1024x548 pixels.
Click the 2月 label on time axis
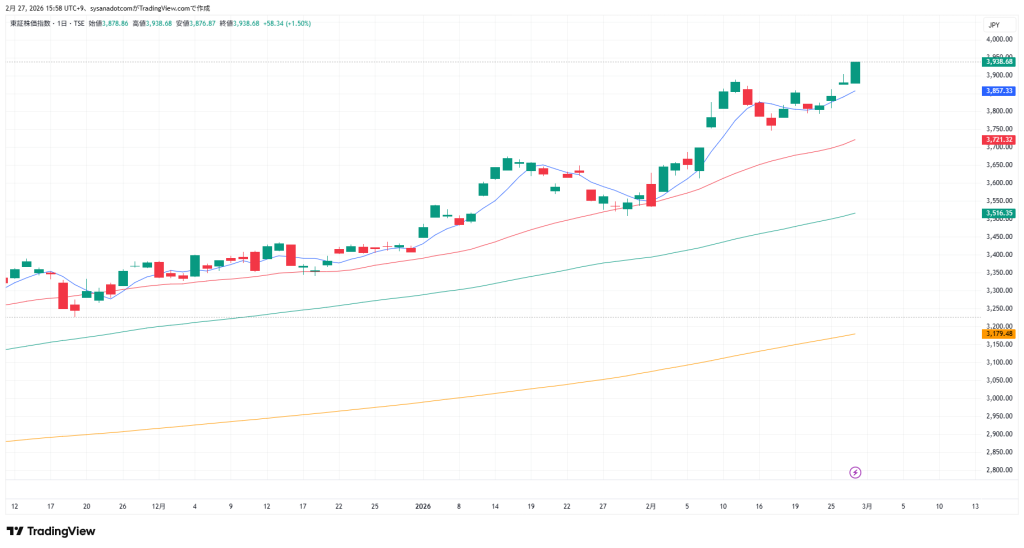tap(651, 507)
